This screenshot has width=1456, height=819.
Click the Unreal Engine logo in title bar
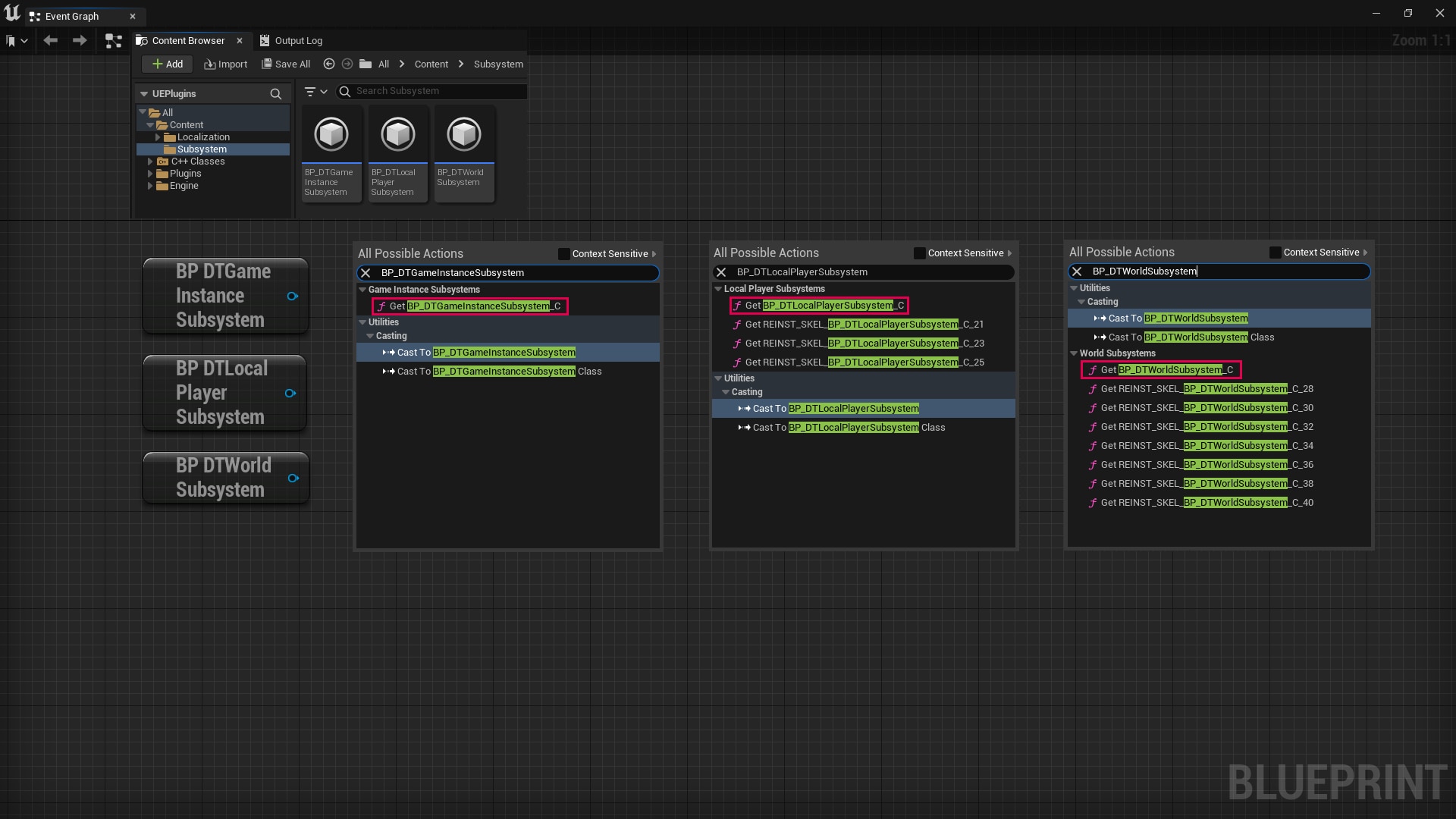[11, 12]
